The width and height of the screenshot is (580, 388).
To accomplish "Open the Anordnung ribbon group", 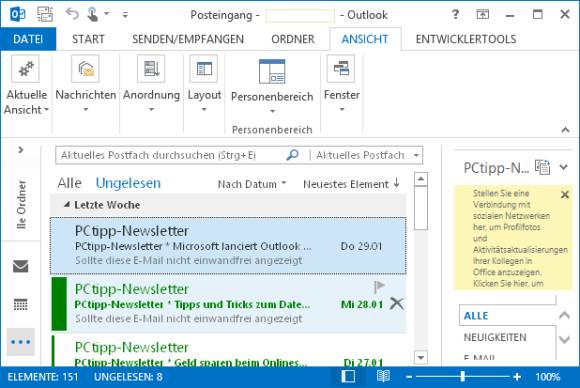I will (151, 84).
